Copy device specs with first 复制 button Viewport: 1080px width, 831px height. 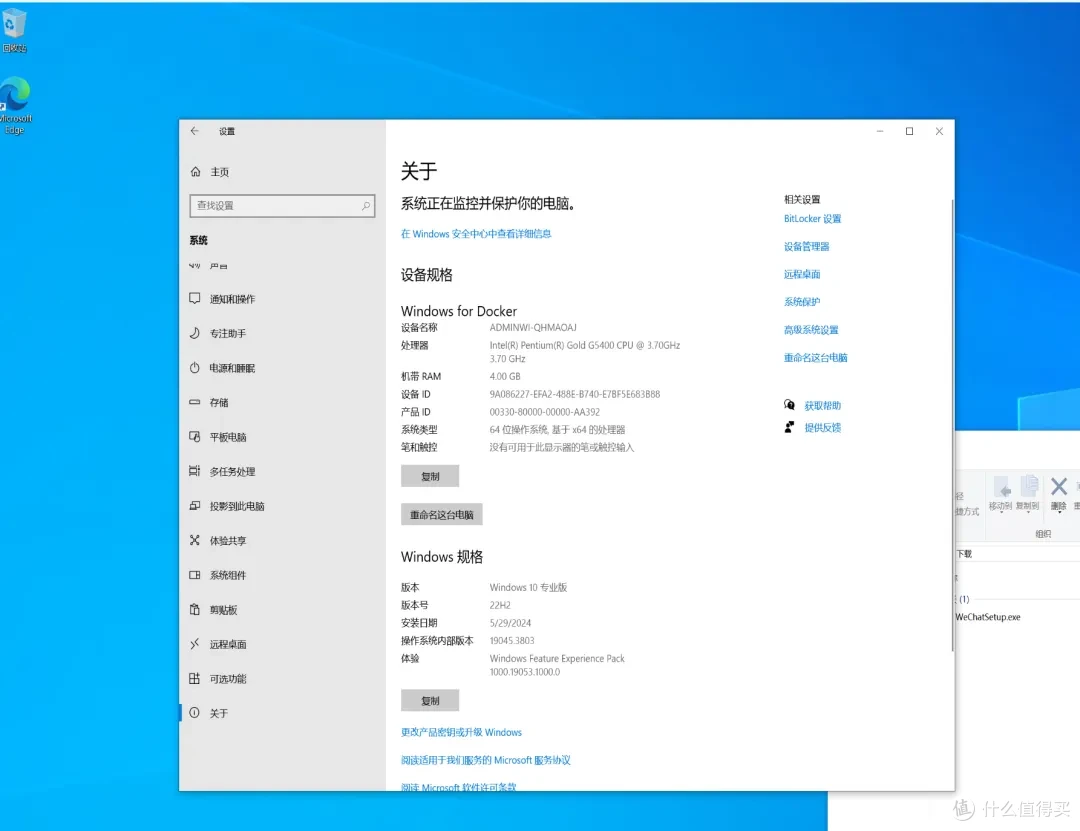(x=430, y=476)
